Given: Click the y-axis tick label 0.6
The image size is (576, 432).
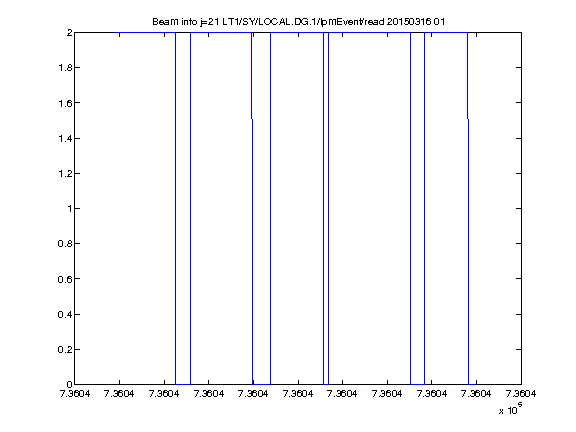Looking at the screenshot, I should click(65, 279).
